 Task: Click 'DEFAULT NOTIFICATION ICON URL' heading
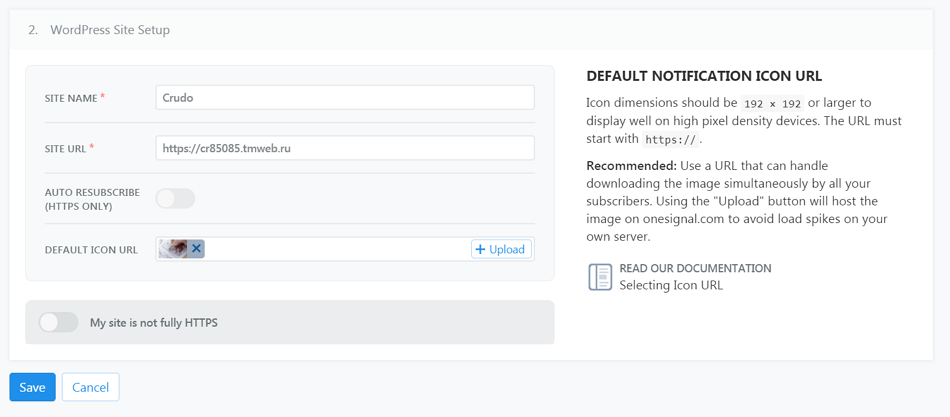tap(704, 76)
